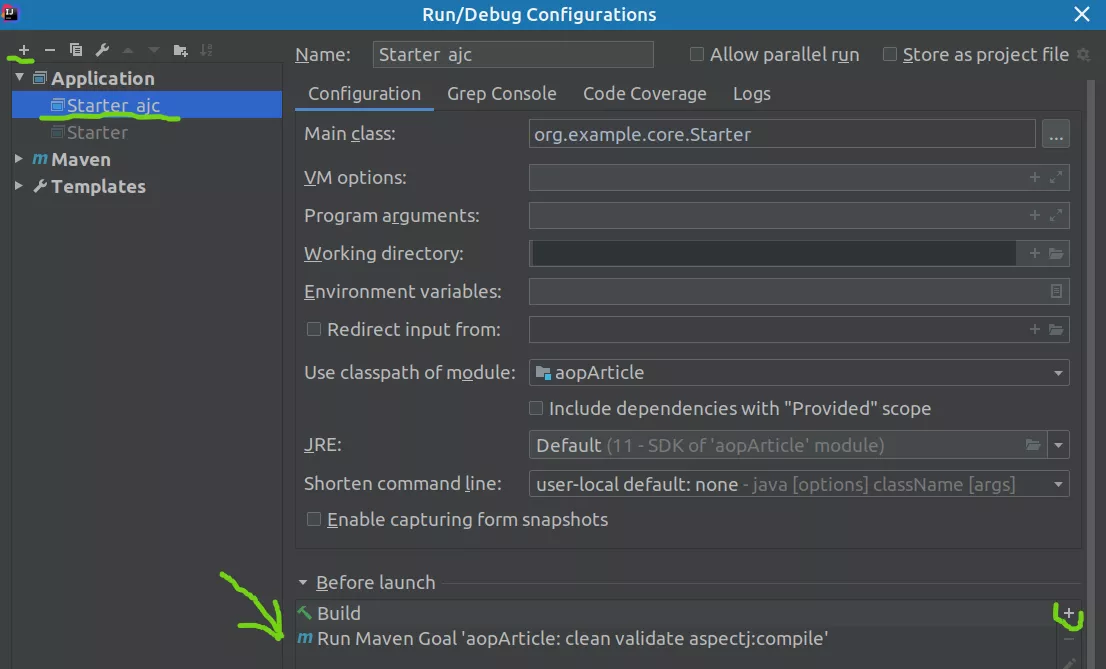Add a before launch task with plus icon
1106x669 pixels.
1068,613
